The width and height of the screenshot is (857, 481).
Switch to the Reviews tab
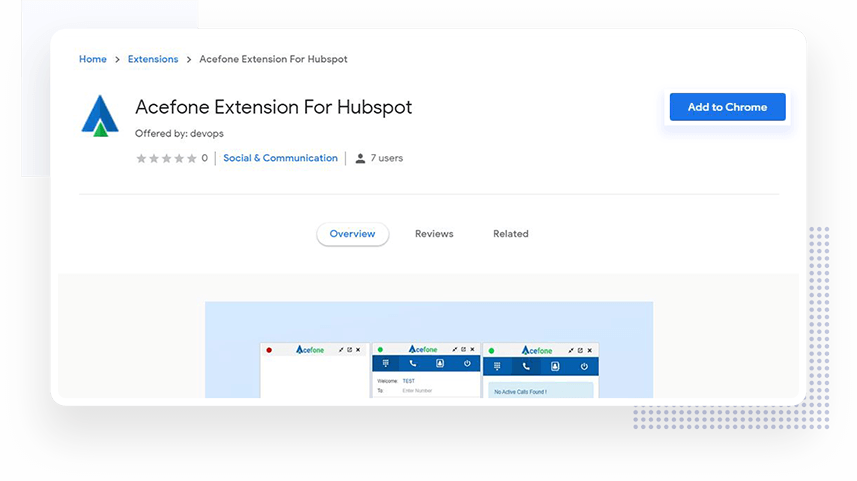pos(434,234)
